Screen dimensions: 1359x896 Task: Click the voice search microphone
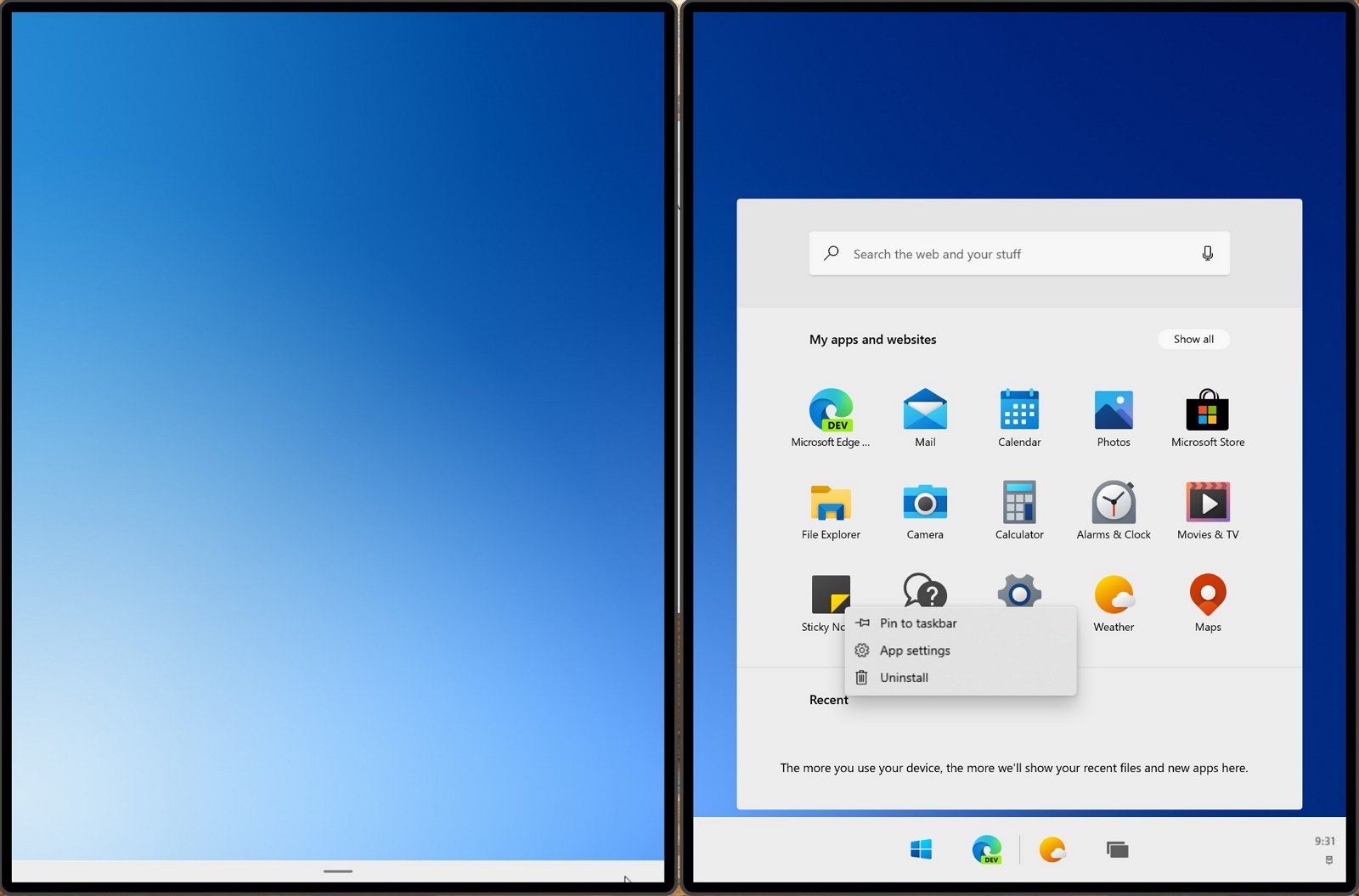pos(1207,253)
